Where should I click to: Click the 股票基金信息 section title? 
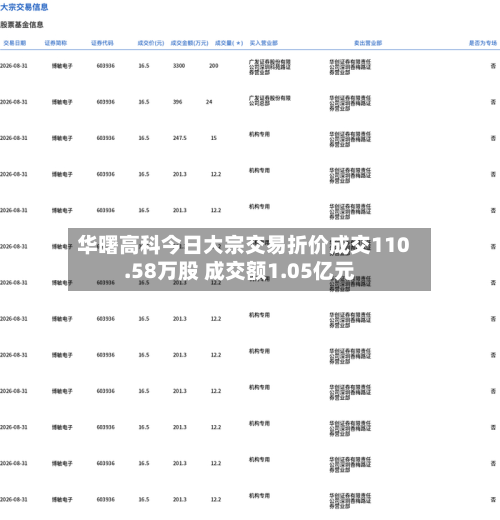pyautogui.click(x=22, y=25)
